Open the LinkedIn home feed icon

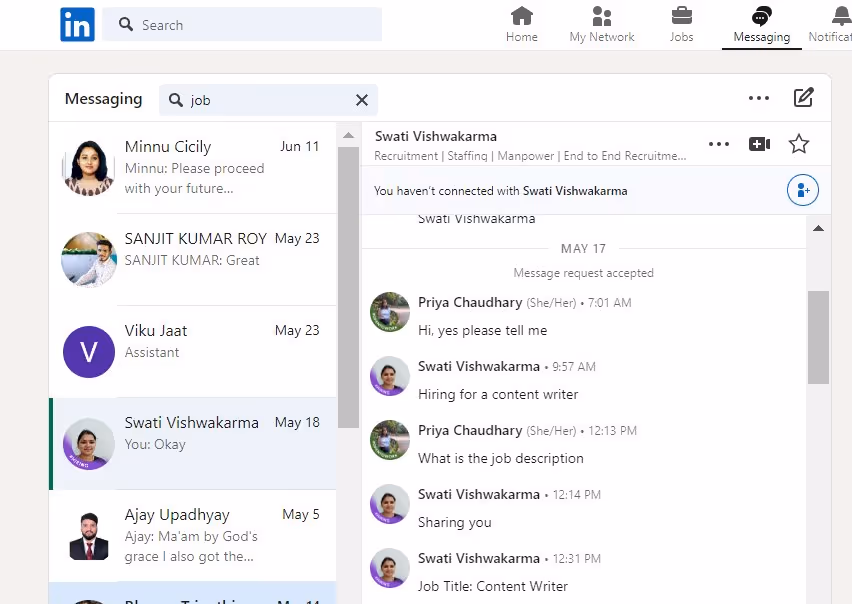pos(521,18)
